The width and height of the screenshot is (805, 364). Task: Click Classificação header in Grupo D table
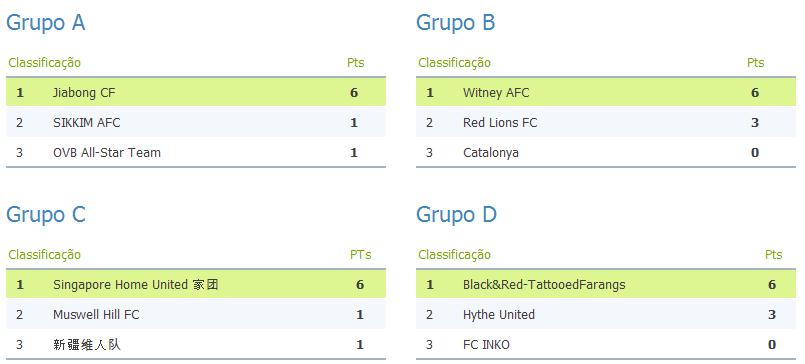(454, 255)
